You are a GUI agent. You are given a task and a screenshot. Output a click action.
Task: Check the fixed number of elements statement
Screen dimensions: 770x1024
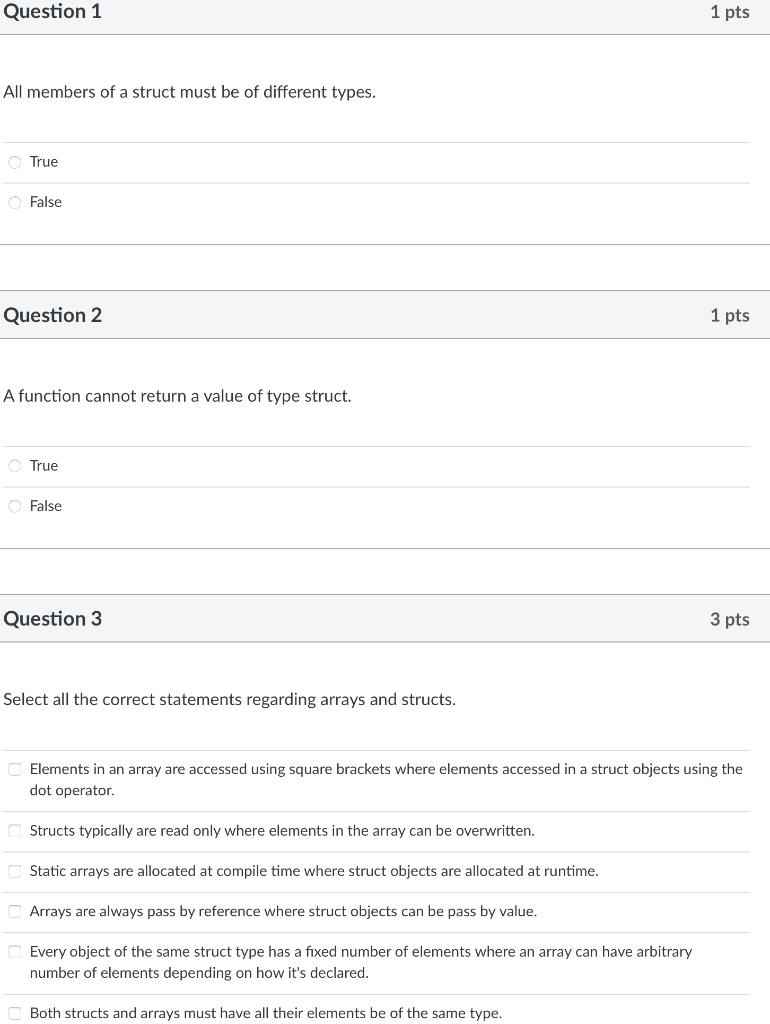click(x=14, y=951)
